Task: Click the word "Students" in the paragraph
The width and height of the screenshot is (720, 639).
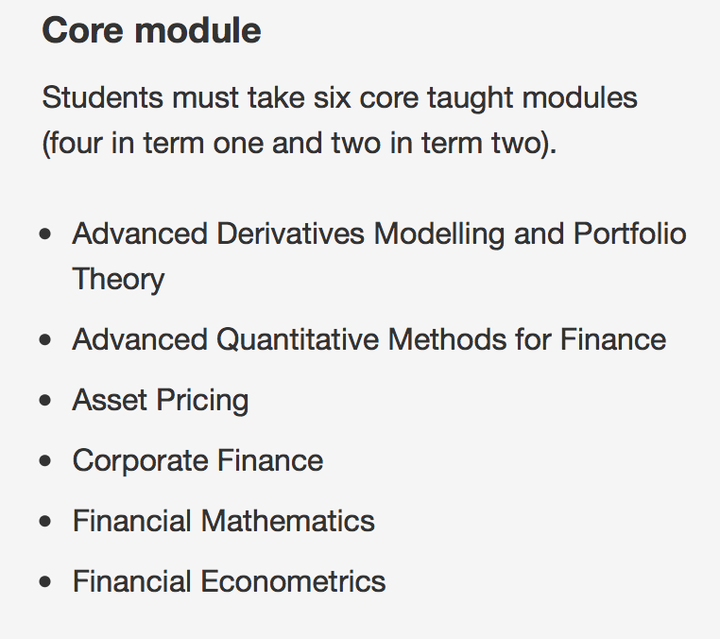Action: (x=102, y=97)
